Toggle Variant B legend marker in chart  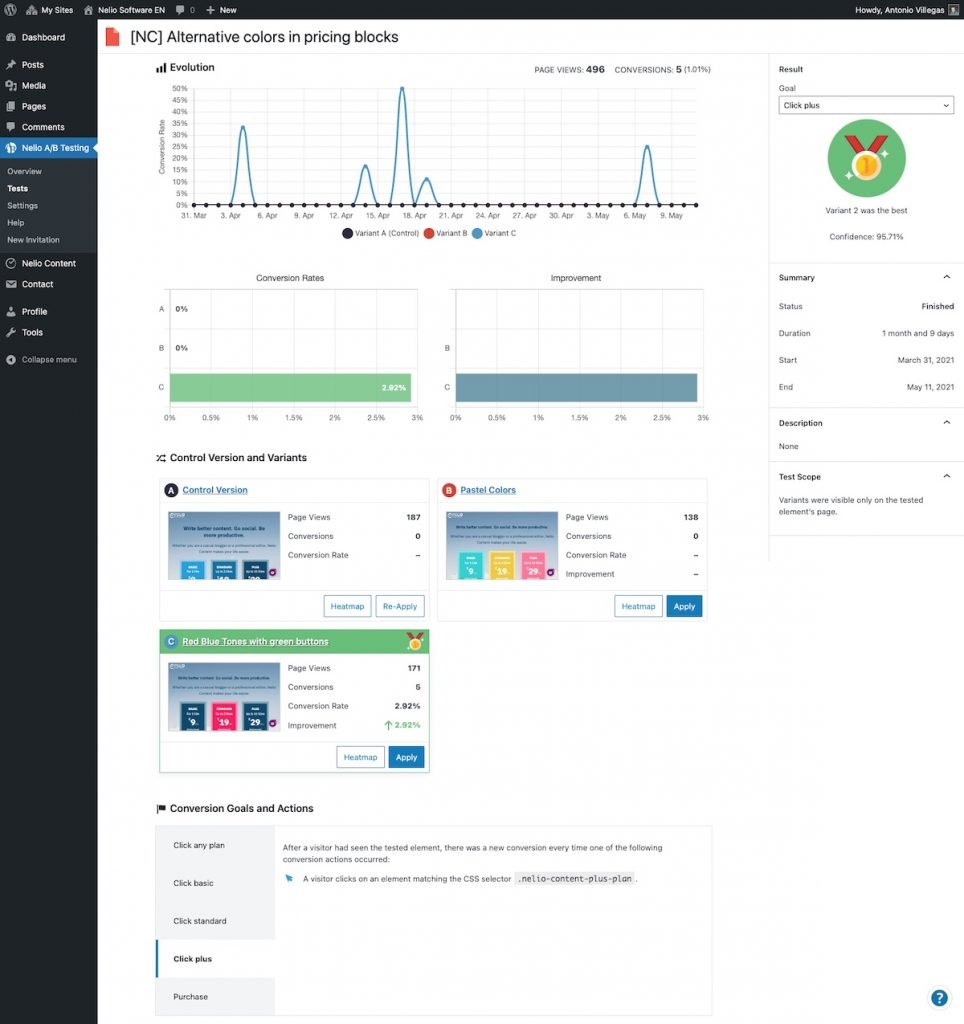[429, 233]
